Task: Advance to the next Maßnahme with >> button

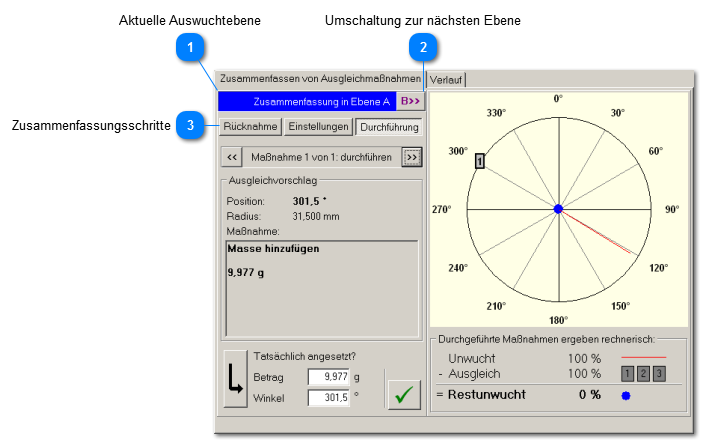Action: click(x=411, y=157)
